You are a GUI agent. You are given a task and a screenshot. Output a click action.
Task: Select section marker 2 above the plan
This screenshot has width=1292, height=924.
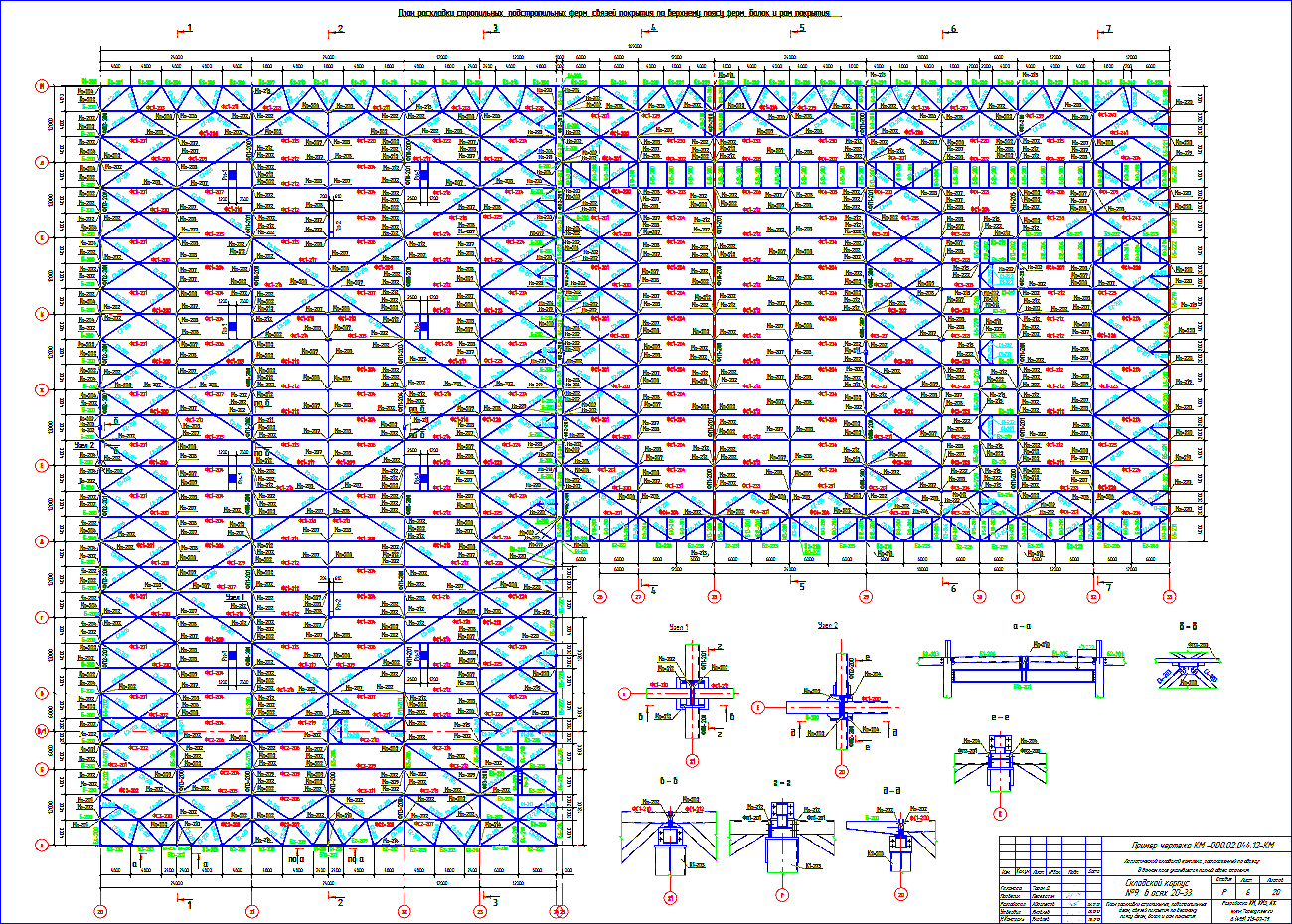[340, 29]
